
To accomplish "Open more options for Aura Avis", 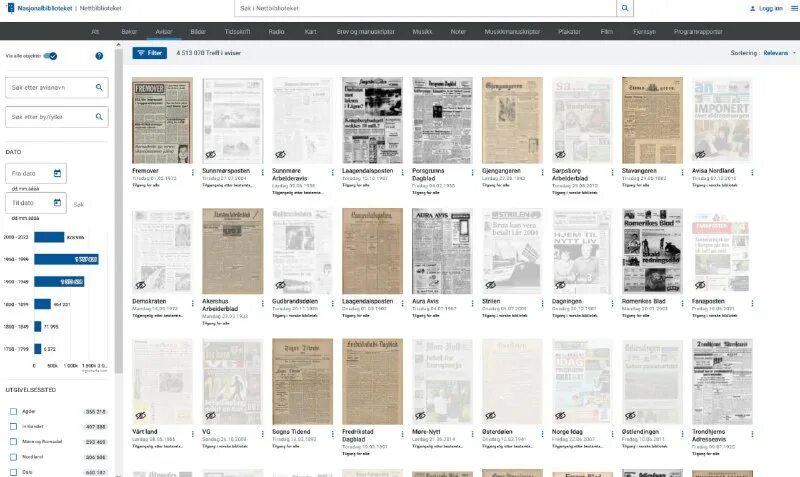I will coord(472,303).
